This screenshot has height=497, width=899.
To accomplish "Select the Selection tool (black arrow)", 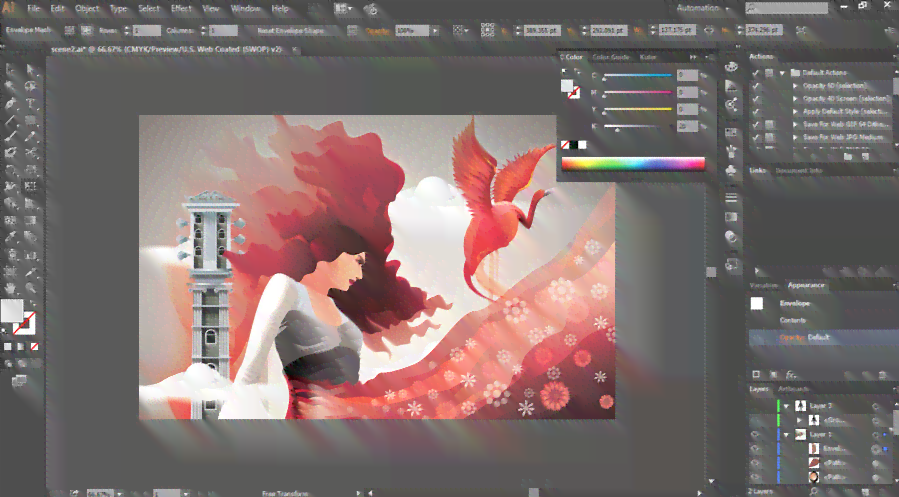I will 11,70.
